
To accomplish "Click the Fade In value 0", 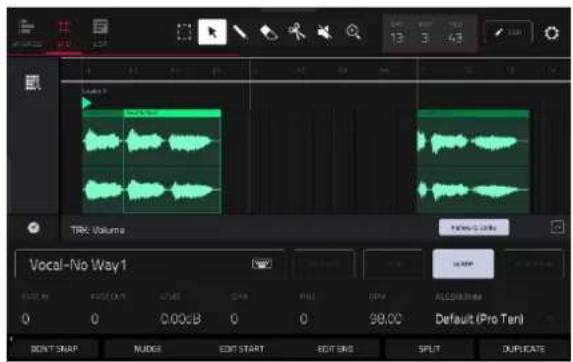I will pyautogui.click(x=26, y=319).
